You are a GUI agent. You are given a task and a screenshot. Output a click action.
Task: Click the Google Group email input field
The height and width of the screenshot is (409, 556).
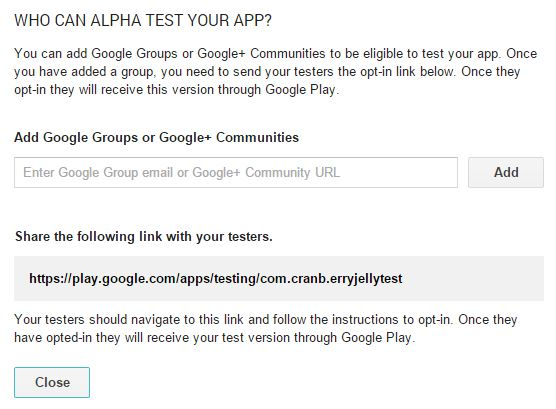(236, 172)
